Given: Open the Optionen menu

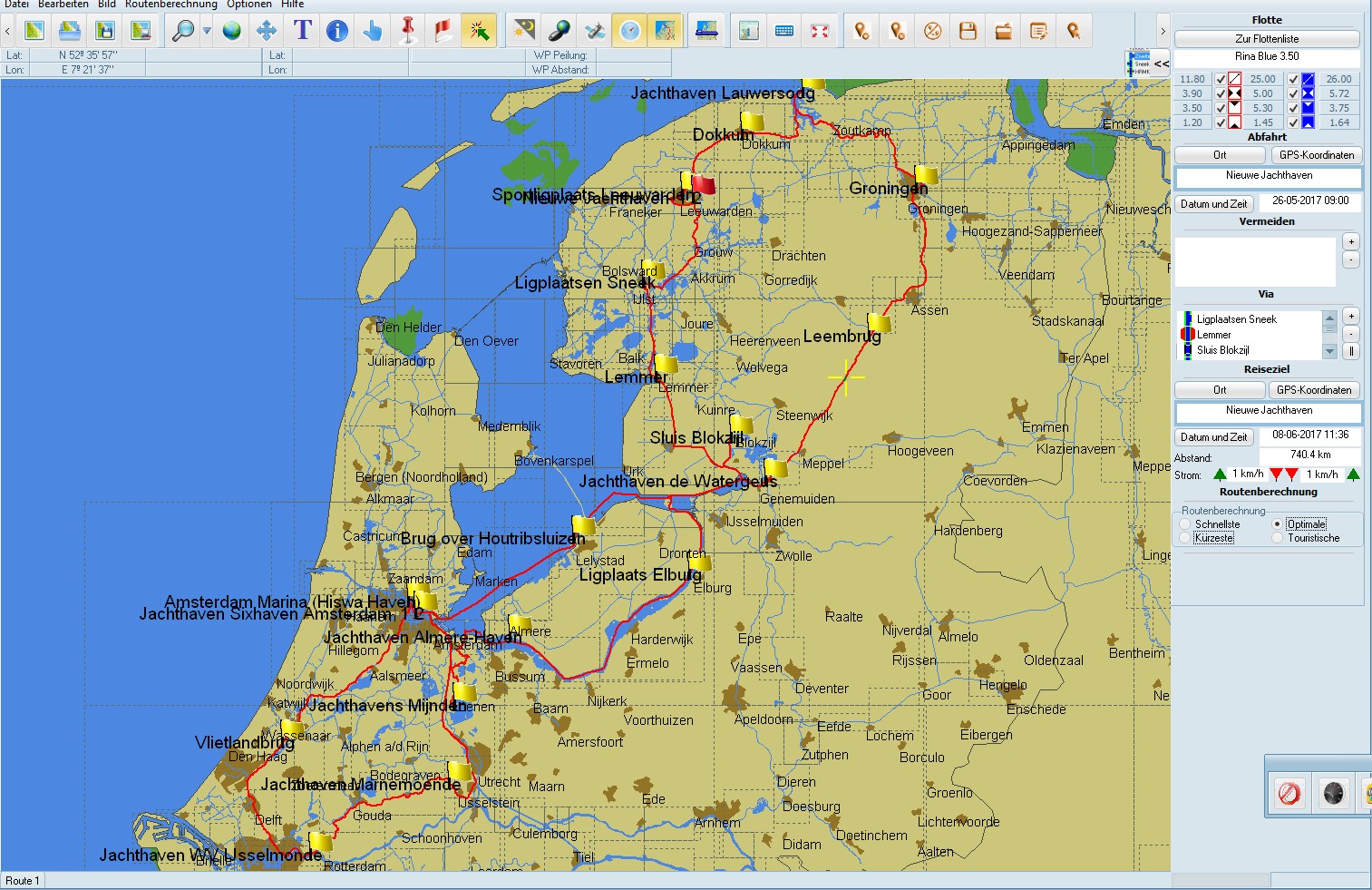Looking at the screenshot, I should 249,5.
